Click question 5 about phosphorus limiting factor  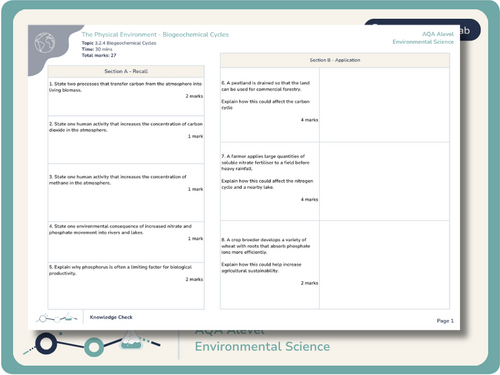click(x=120, y=270)
